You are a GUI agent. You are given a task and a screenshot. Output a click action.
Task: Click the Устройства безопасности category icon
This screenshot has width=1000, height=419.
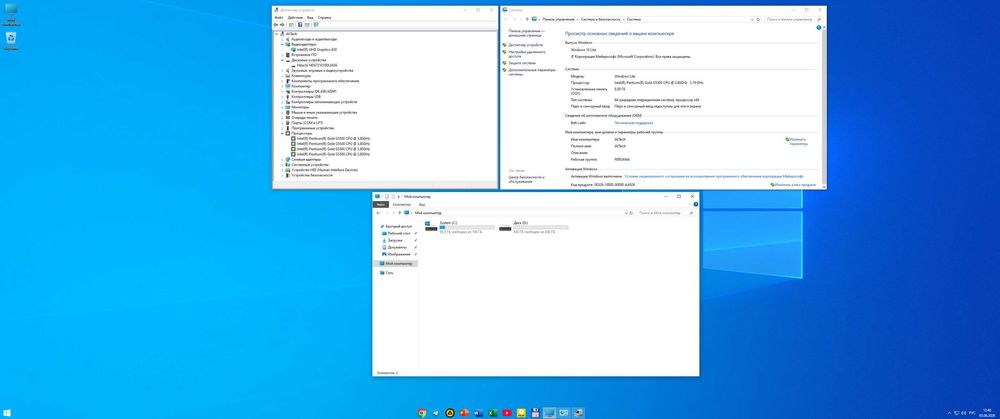pos(288,175)
